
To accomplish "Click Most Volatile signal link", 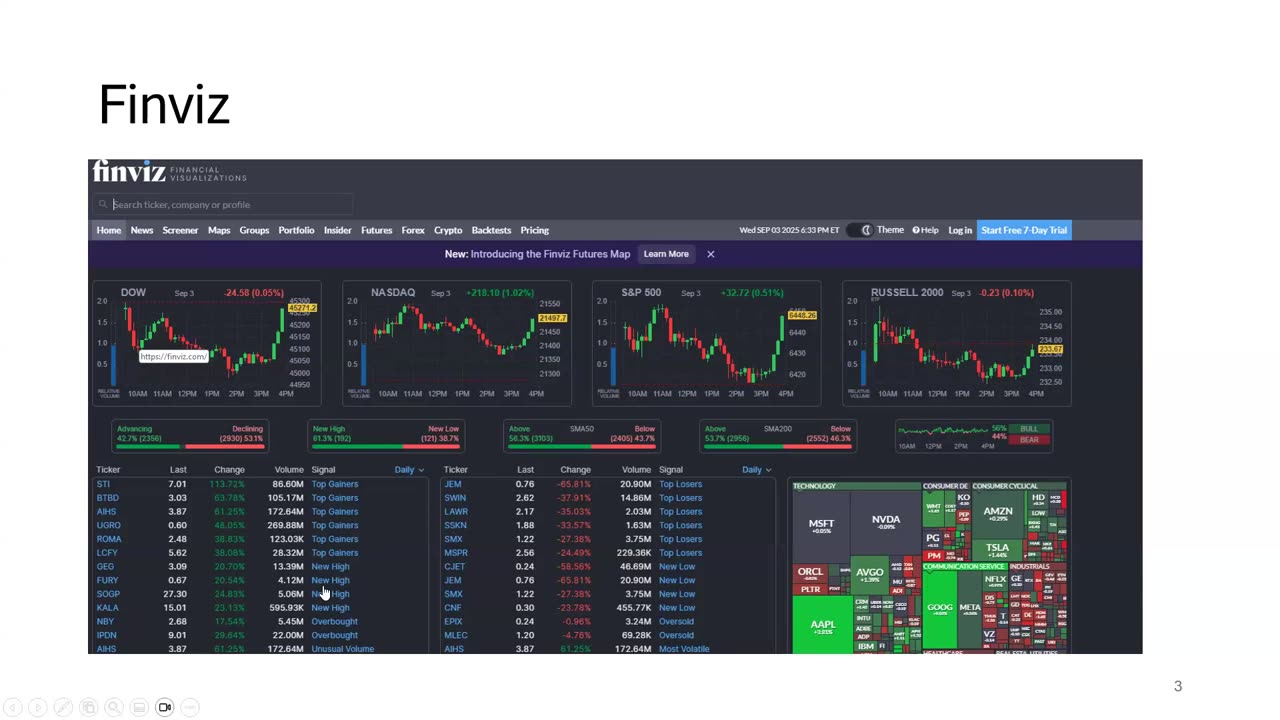I will (684, 648).
